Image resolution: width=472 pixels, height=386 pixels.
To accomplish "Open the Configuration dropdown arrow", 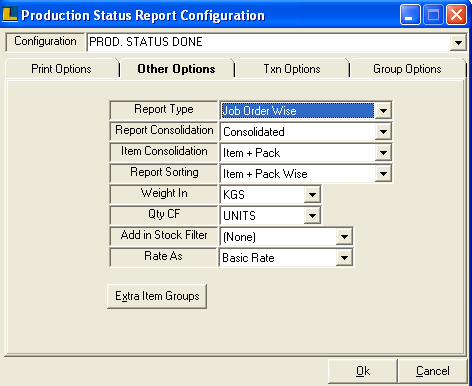I will tap(458, 42).
